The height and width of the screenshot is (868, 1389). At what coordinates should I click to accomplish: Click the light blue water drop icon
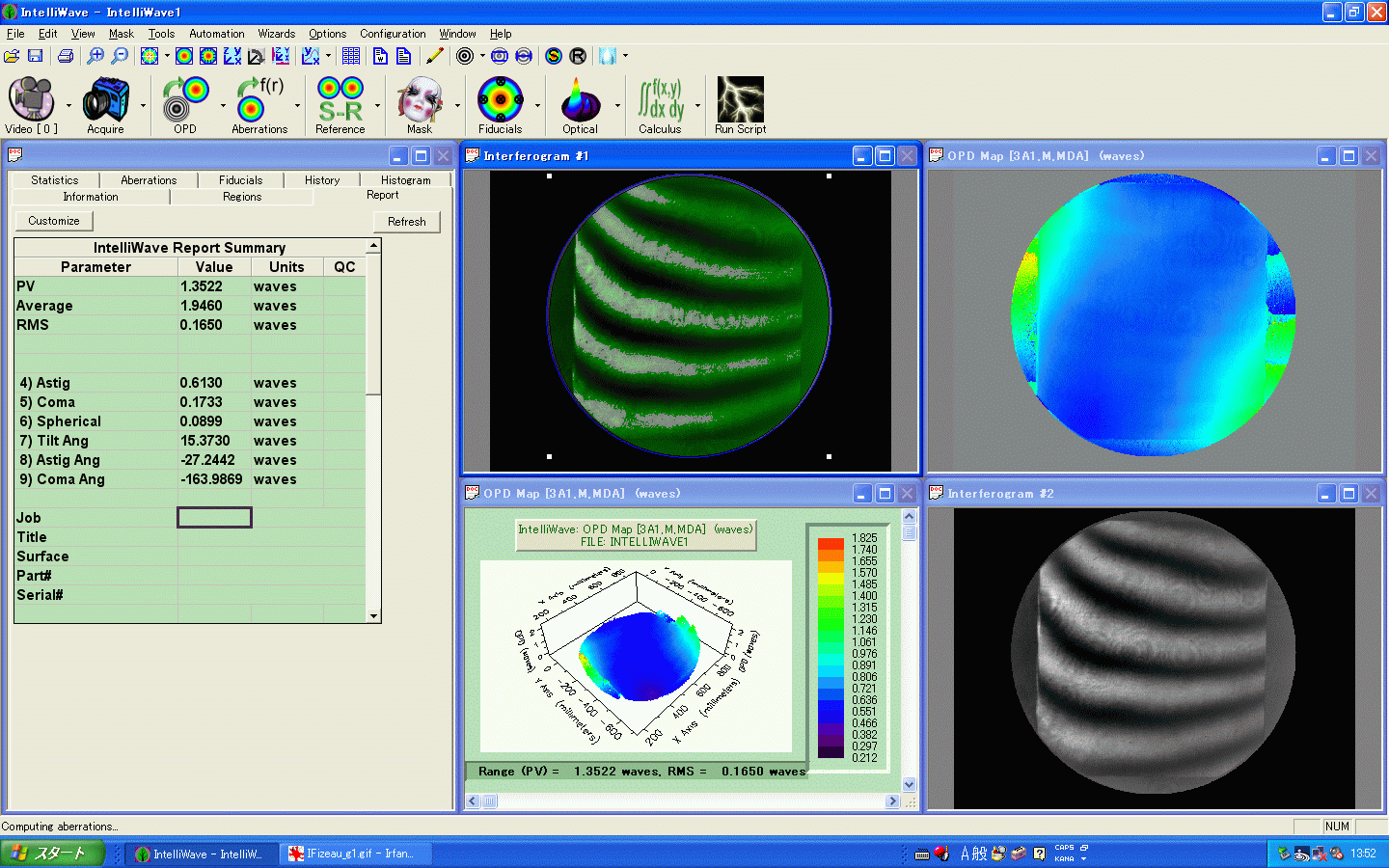click(x=608, y=56)
